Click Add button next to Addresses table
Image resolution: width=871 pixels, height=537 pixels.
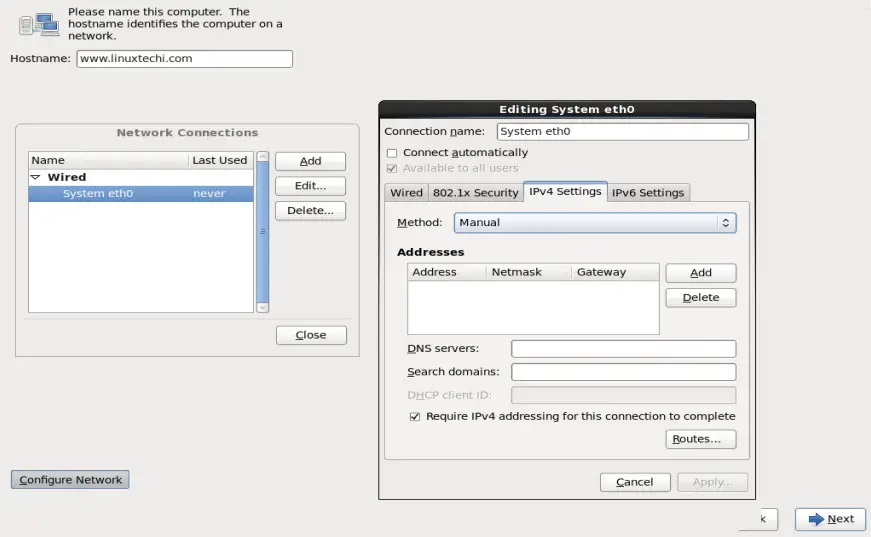701,273
